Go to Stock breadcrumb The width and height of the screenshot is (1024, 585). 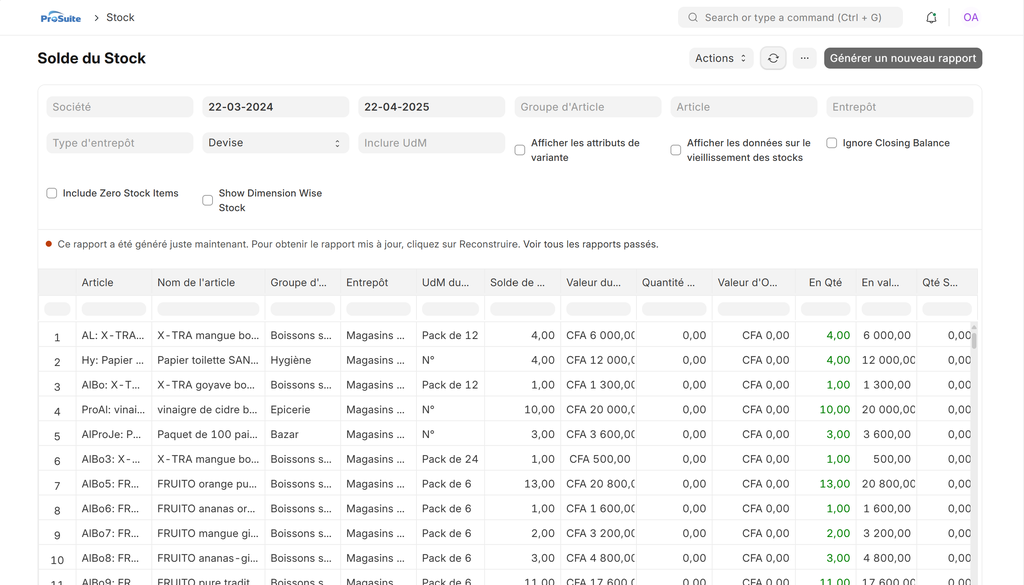coord(120,18)
